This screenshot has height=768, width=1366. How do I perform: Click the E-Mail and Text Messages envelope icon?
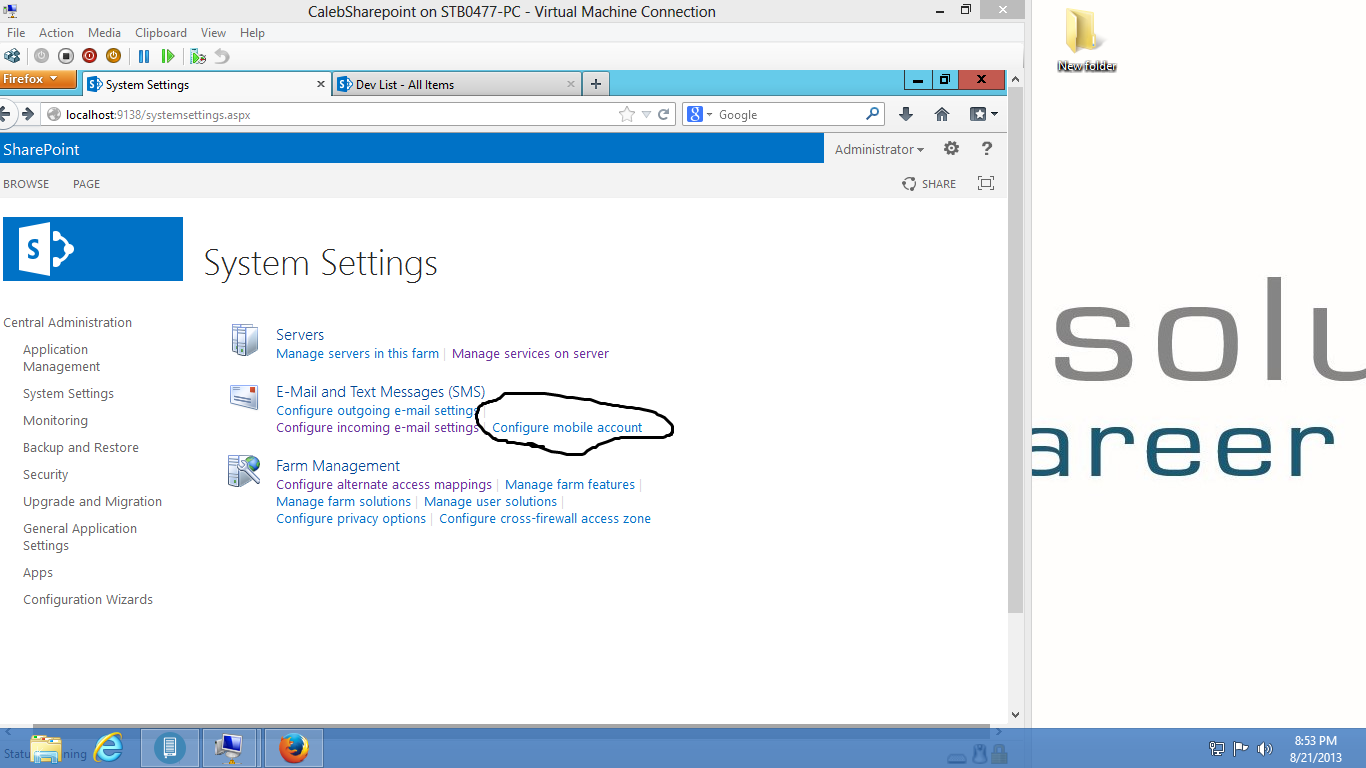[x=244, y=397]
